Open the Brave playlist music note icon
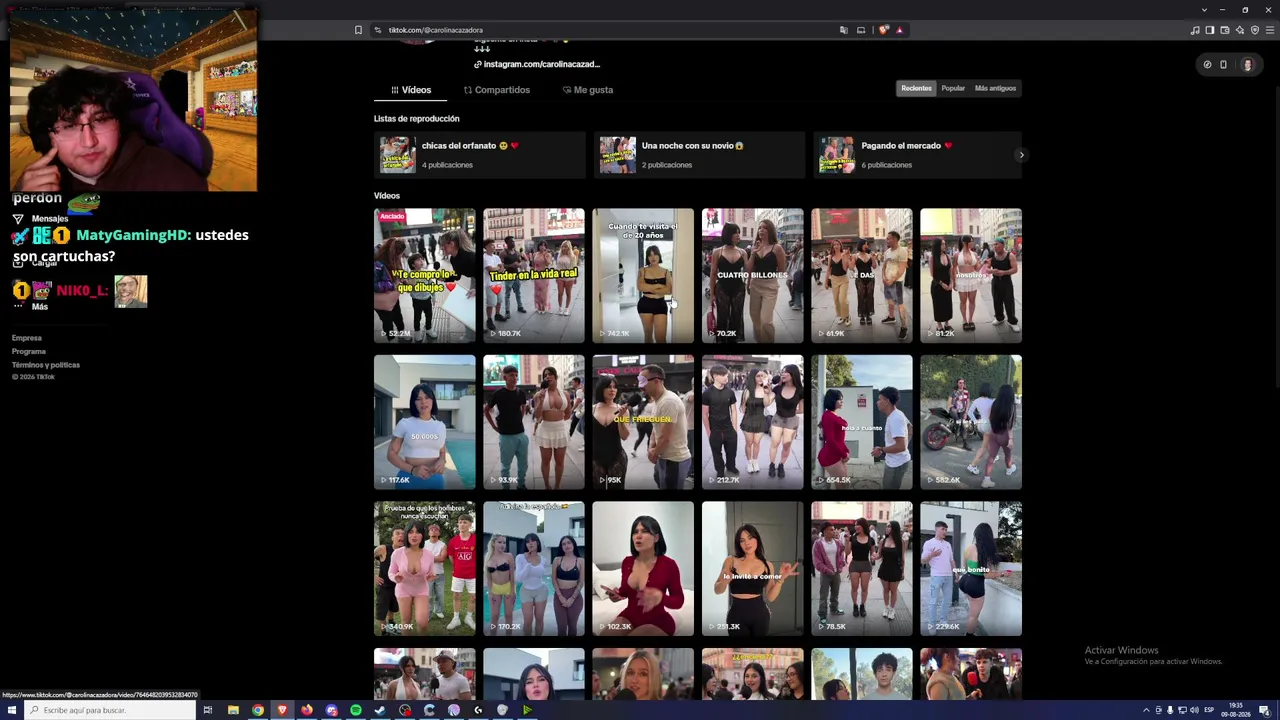Viewport: 1280px width, 720px height. (1195, 30)
